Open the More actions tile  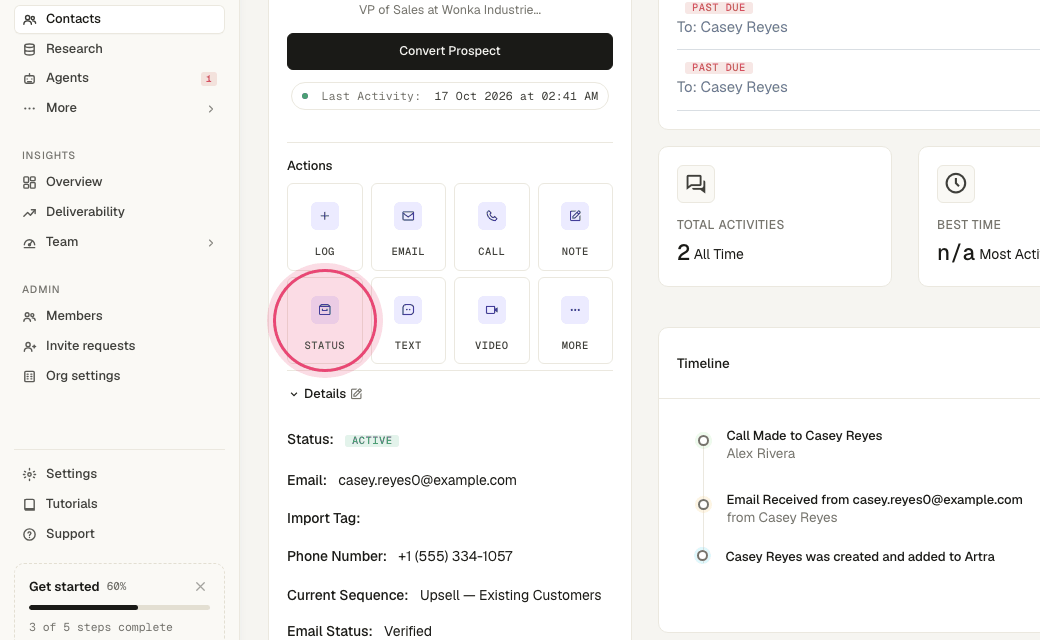point(575,320)
